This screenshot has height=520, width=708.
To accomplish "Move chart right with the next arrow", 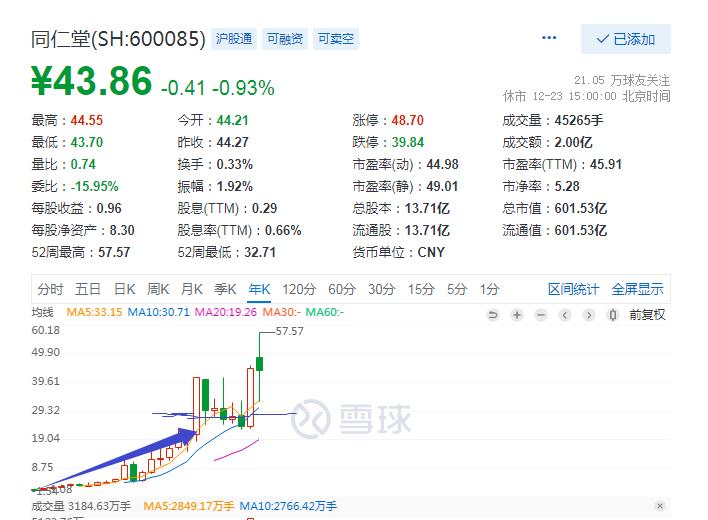I will pos(589,315).
